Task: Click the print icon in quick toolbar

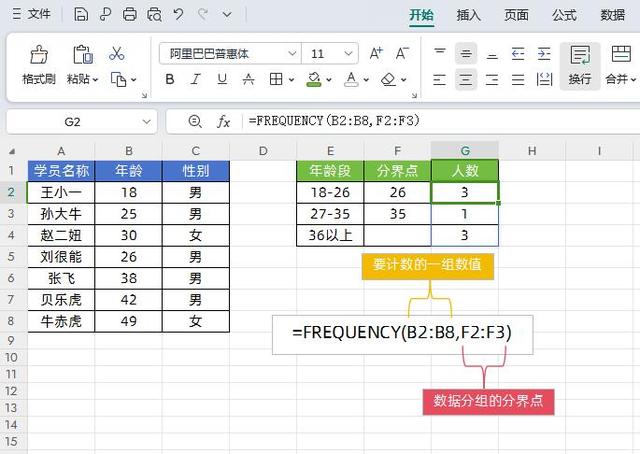Action: pos(130,15)
